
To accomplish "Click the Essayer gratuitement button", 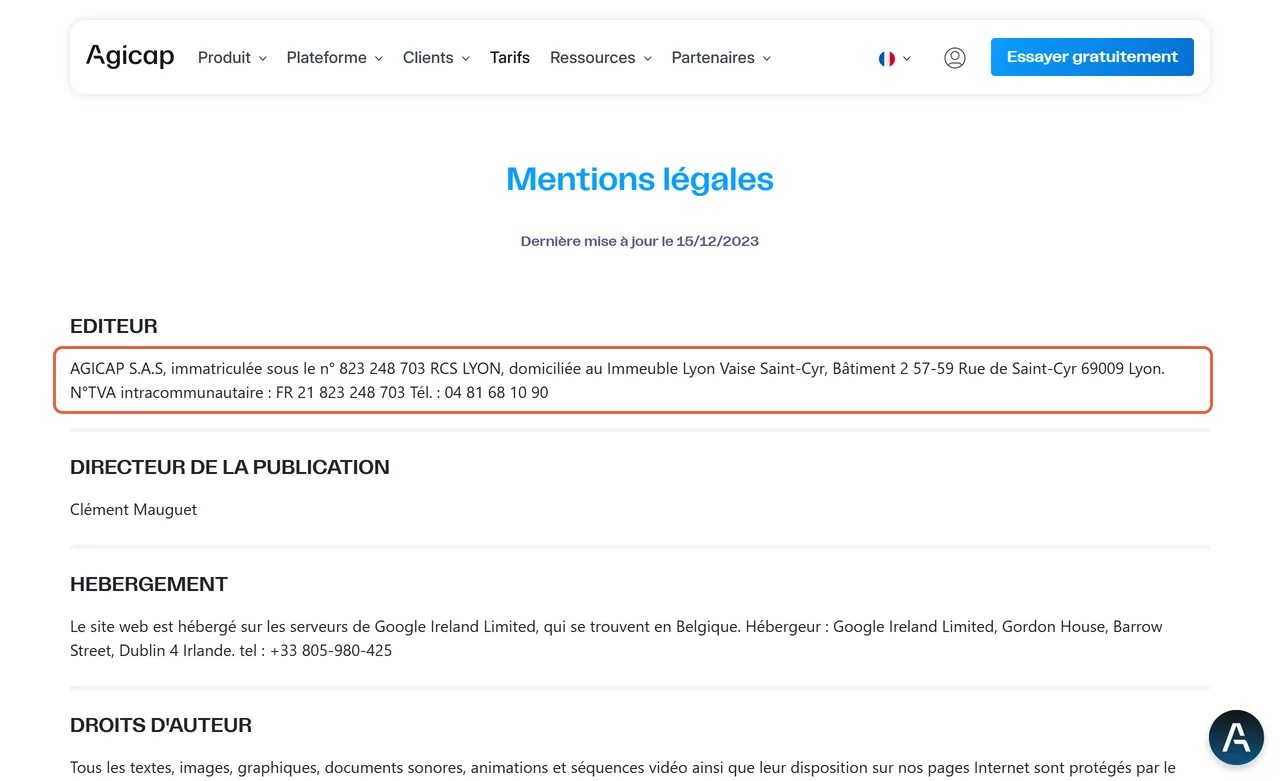I will pos(1092,57).
